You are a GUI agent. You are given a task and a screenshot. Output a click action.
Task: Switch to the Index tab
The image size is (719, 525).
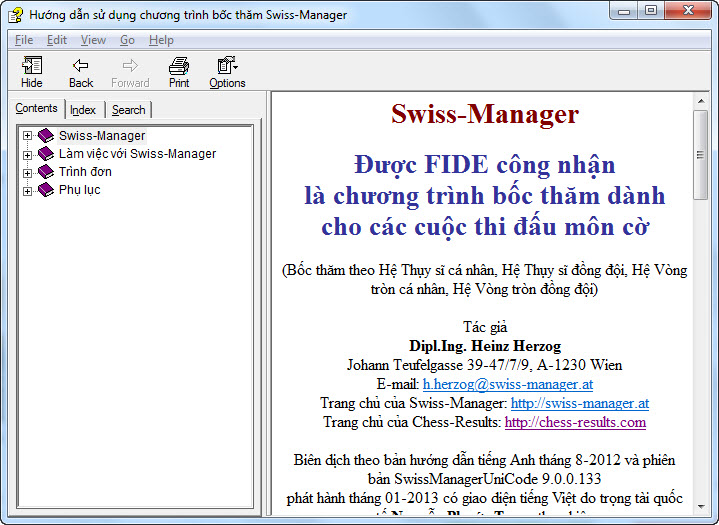pyautogui.click(x=83, y=110)
